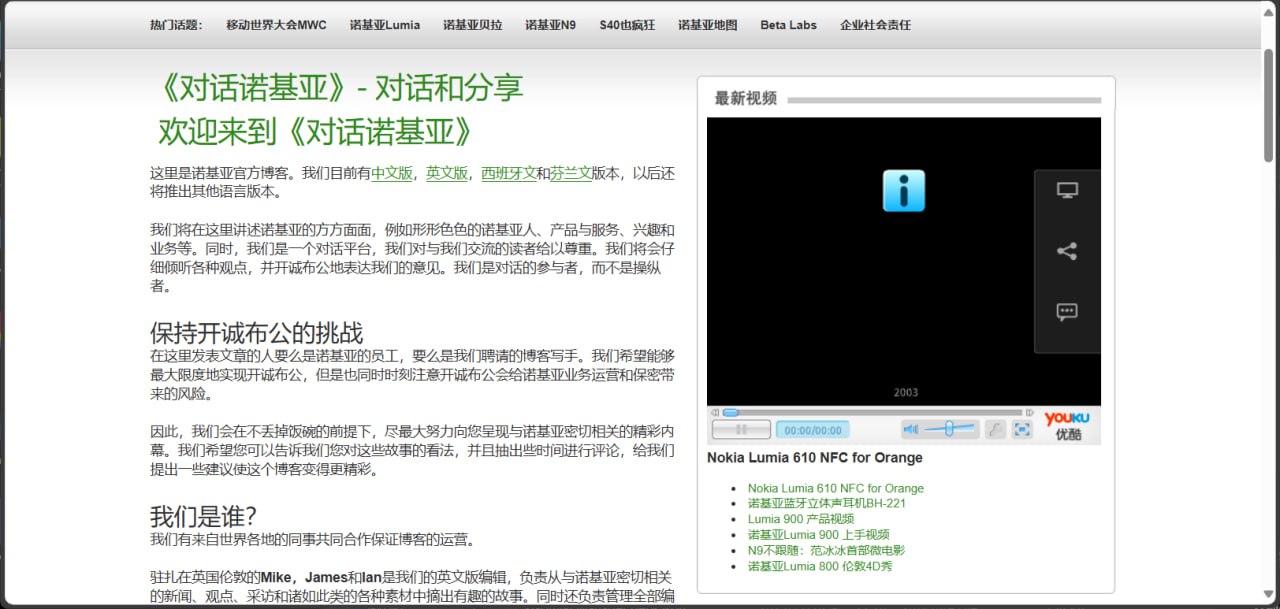
Task: Click the 欢迎来到《对话诺基亚》 heading
Action: pos(315,132)
